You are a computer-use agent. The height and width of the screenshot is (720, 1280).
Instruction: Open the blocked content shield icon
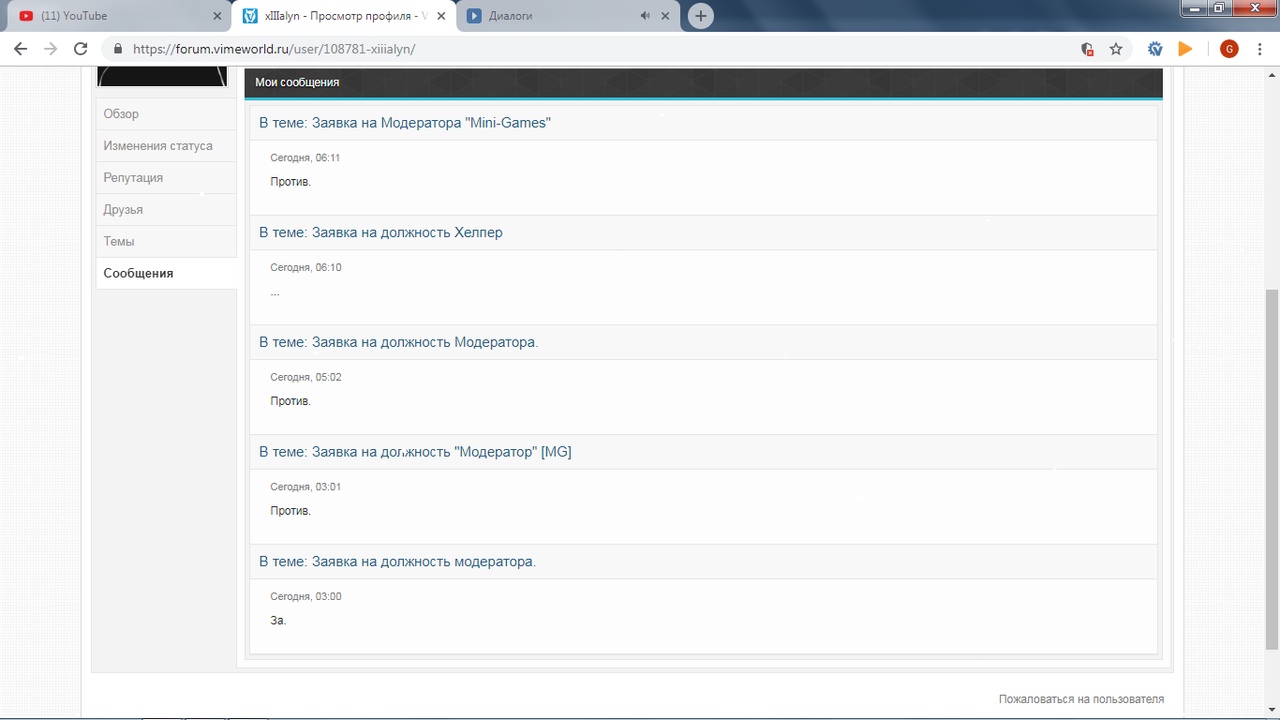[1087, 49]
